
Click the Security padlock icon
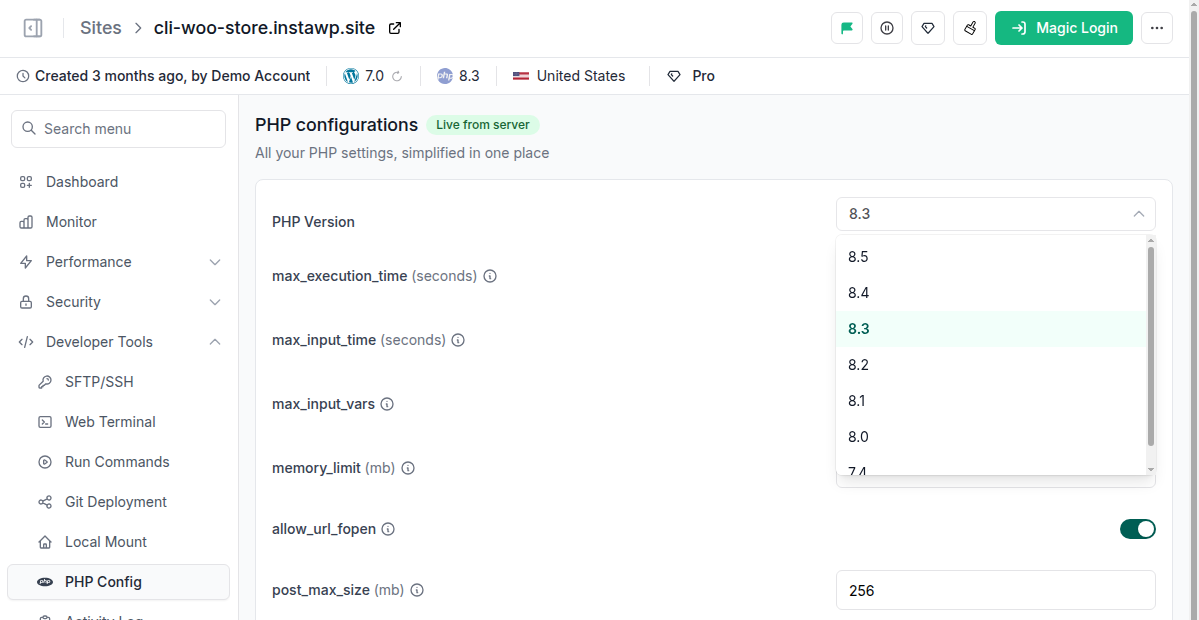(x=26, y=302)
